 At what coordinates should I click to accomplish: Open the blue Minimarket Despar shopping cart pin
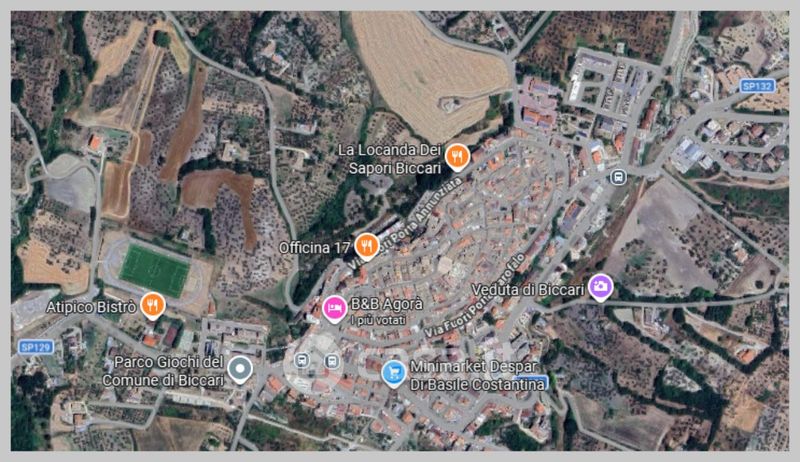pos(393,374)
